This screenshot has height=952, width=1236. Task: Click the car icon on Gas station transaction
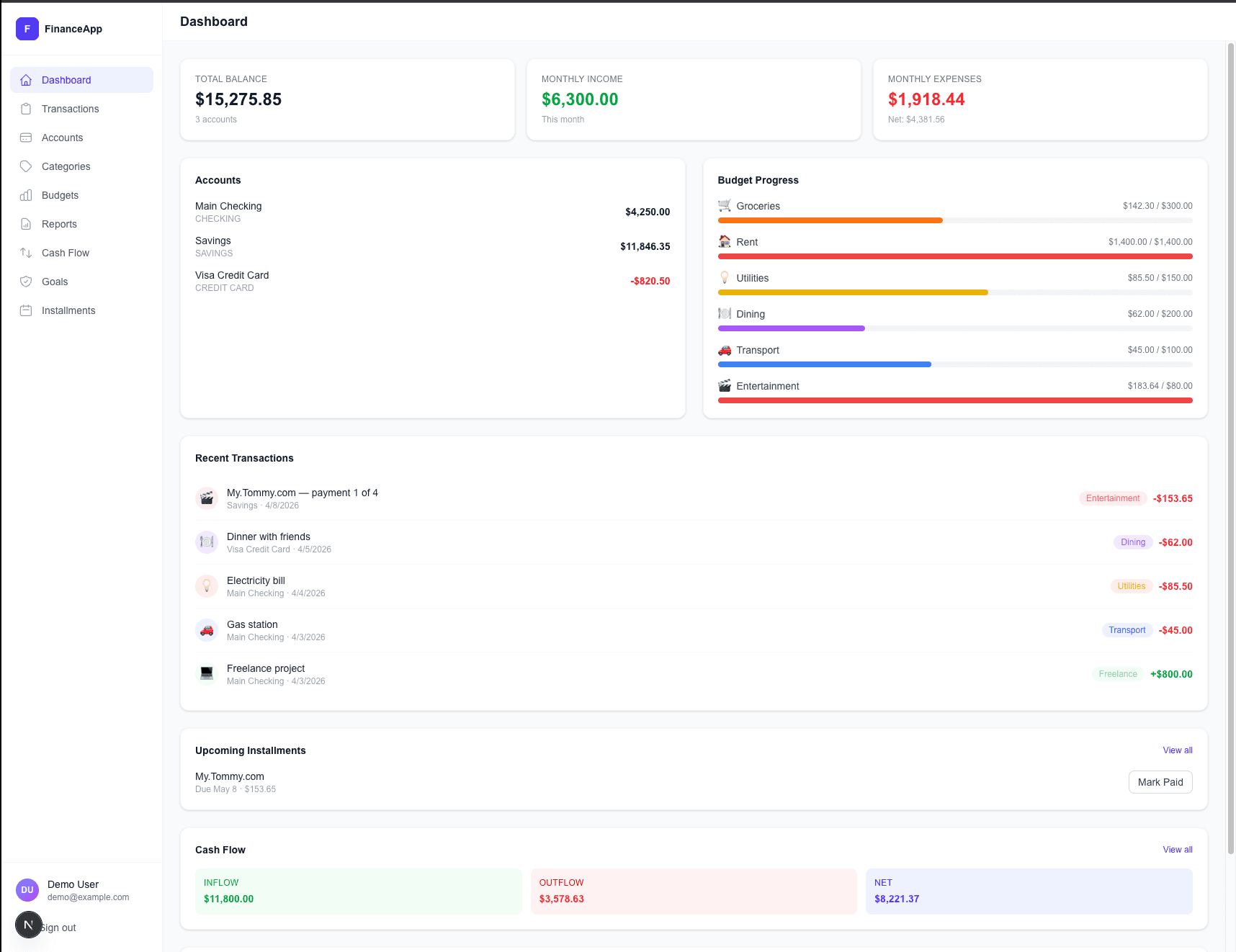pos(207,629)
